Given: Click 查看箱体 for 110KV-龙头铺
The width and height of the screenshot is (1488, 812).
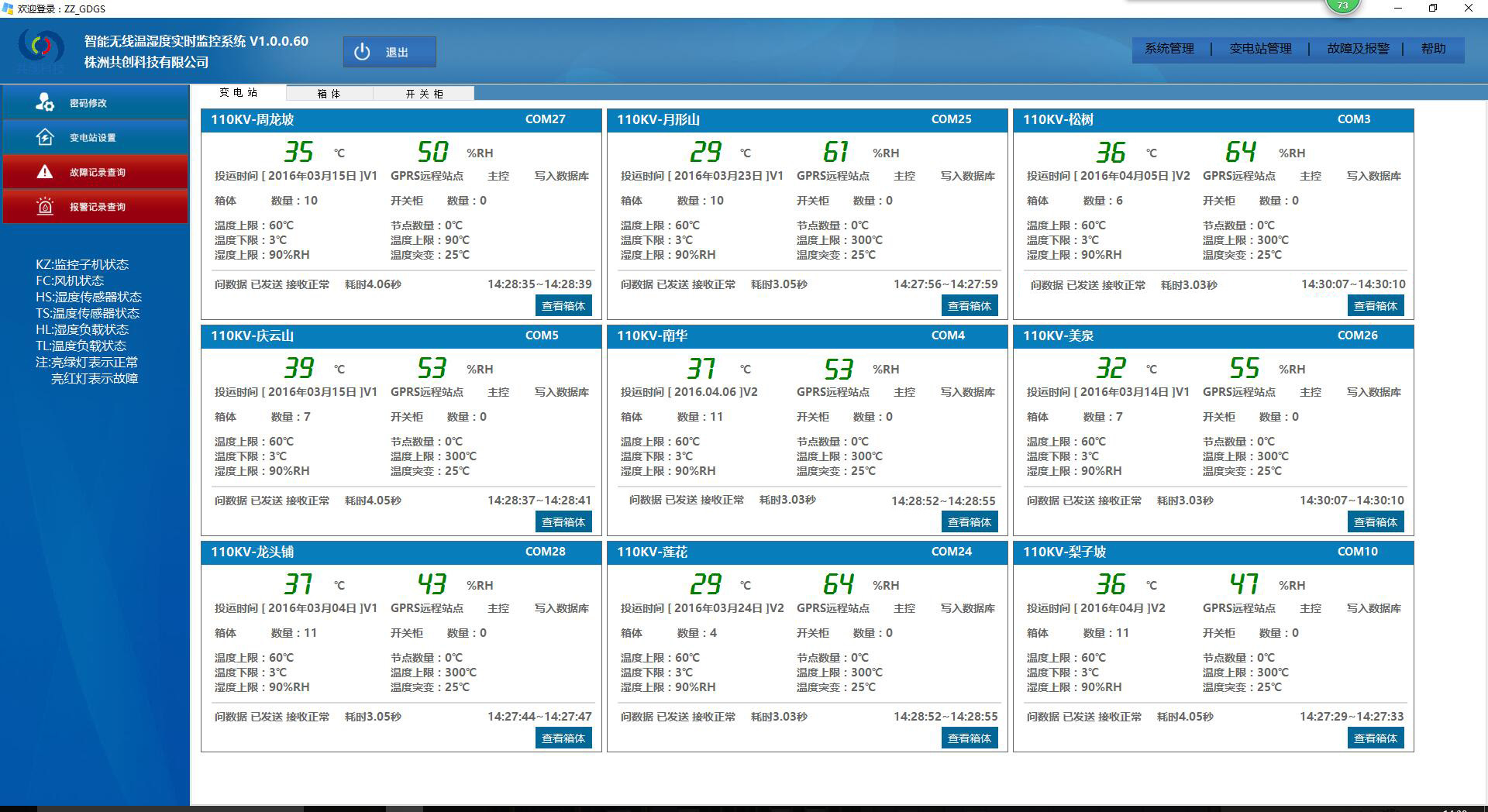Looking at the screenshot, I should (563, 738).
